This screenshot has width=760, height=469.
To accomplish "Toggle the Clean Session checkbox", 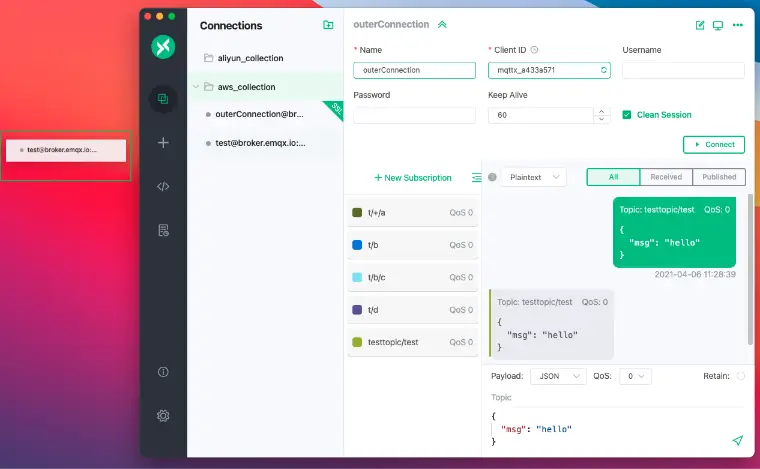I will [x=627, y=115].
